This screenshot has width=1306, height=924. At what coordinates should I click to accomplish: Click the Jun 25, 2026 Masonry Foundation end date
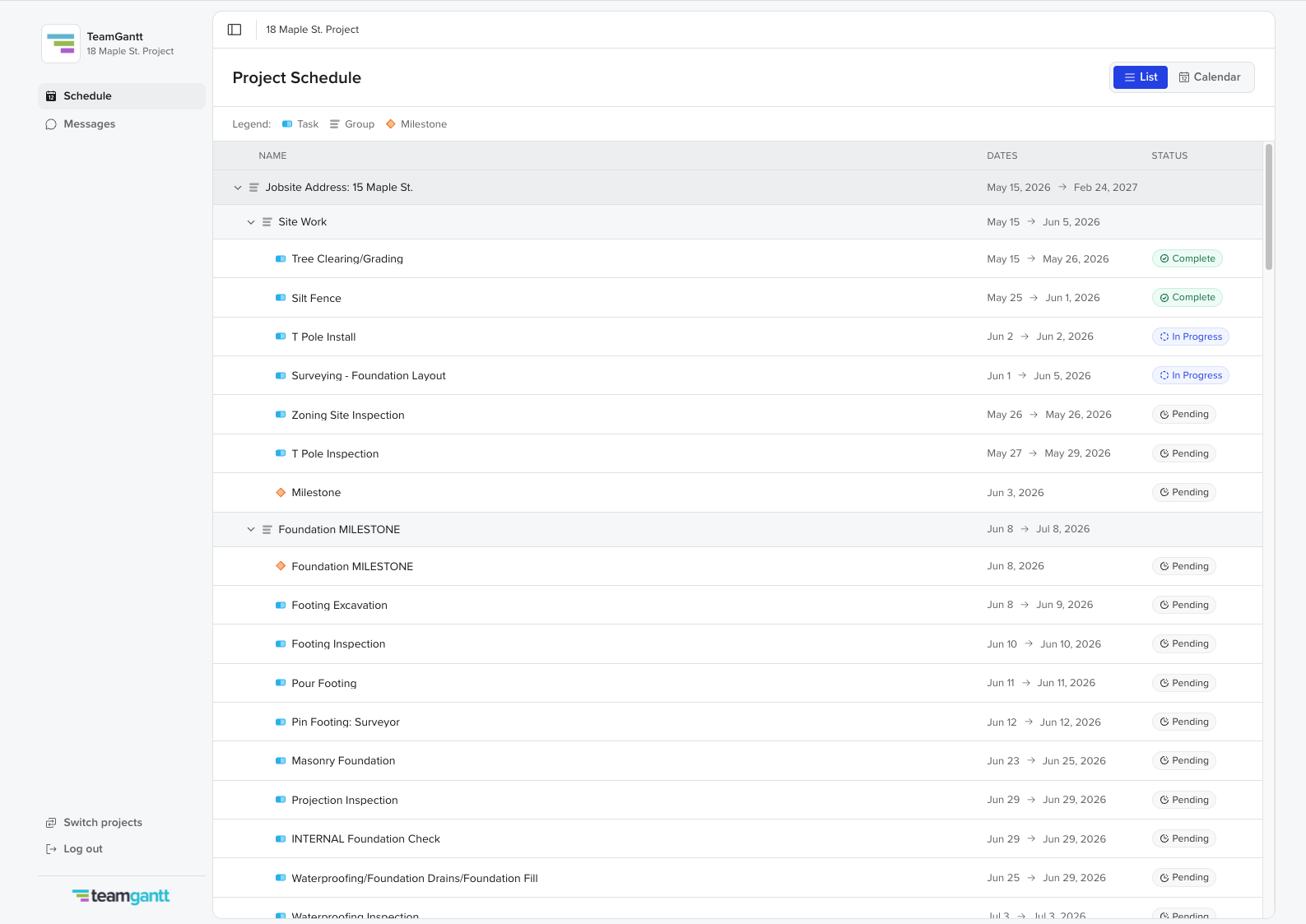click(1074, 761)
